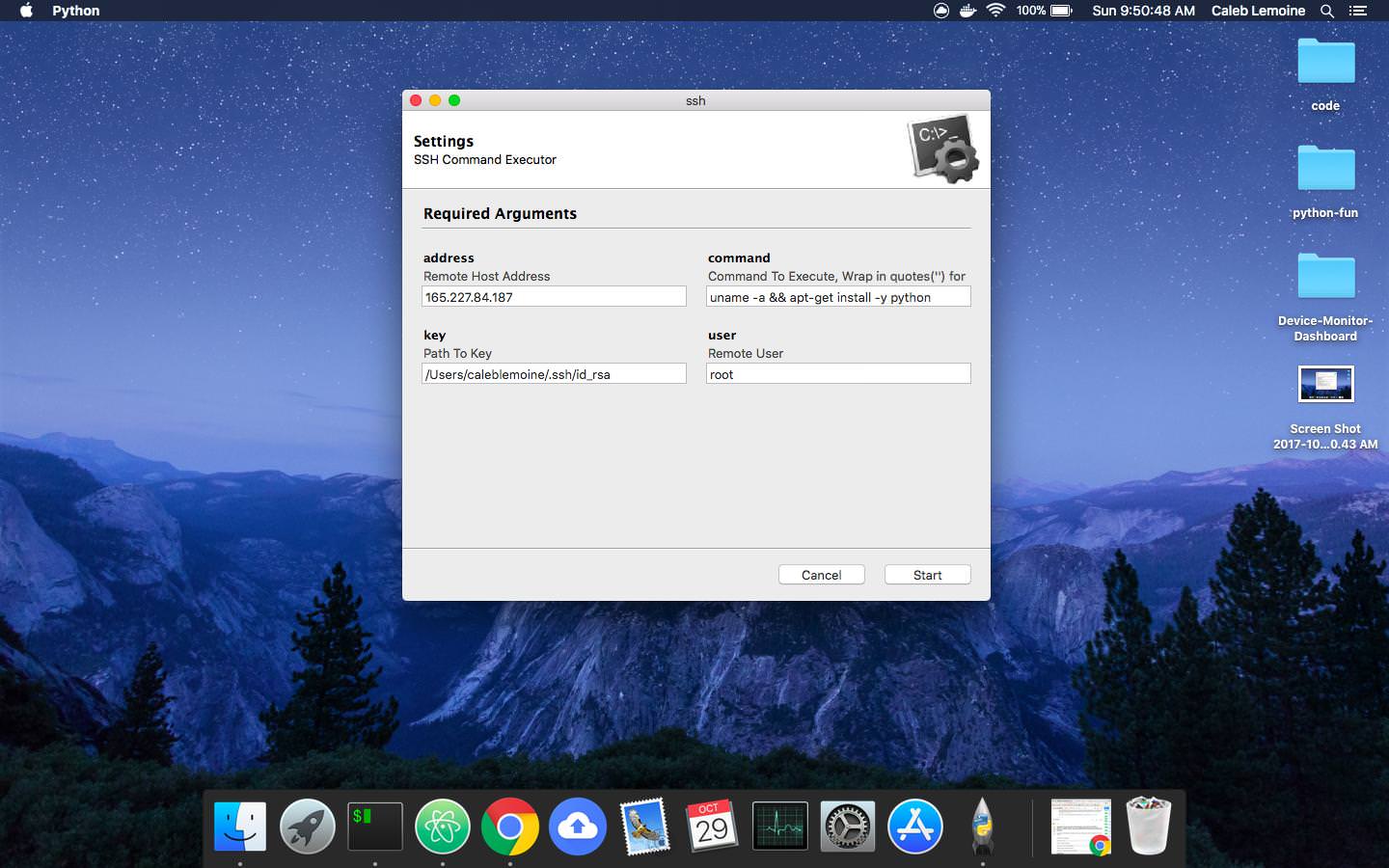Screen dimensions: 1389x868
Task: Click the battery status indicator
Action: 1044,11
